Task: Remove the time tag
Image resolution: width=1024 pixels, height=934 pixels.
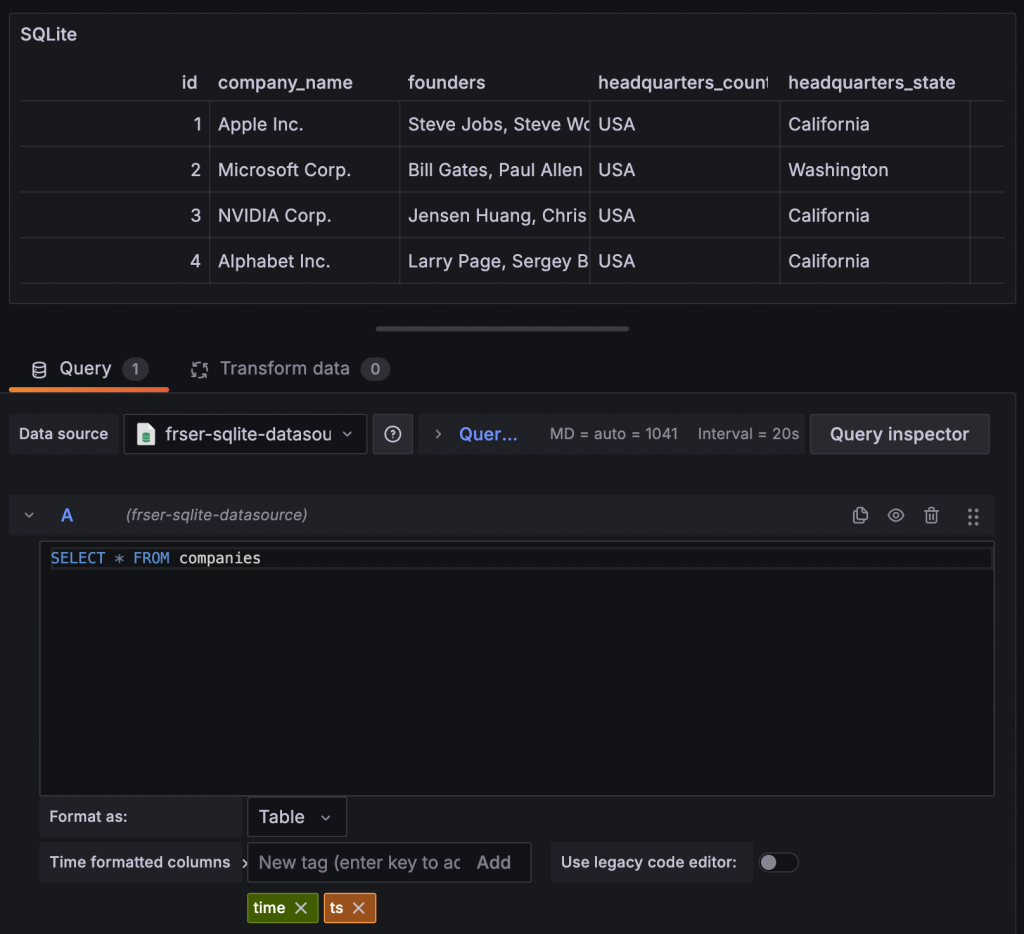Action: coord(301,908)
